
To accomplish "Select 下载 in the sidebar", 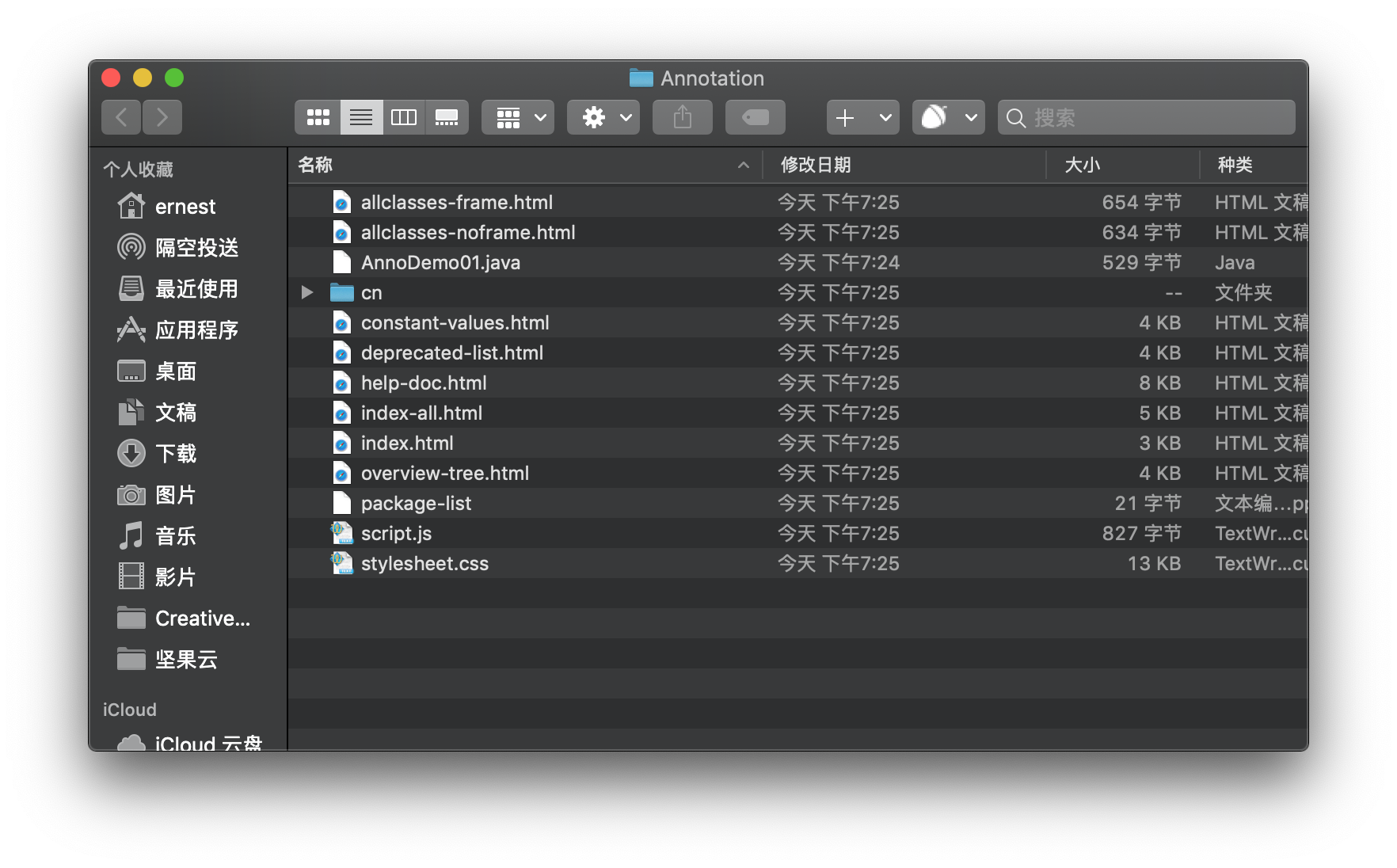I will (x=188, y=454).
